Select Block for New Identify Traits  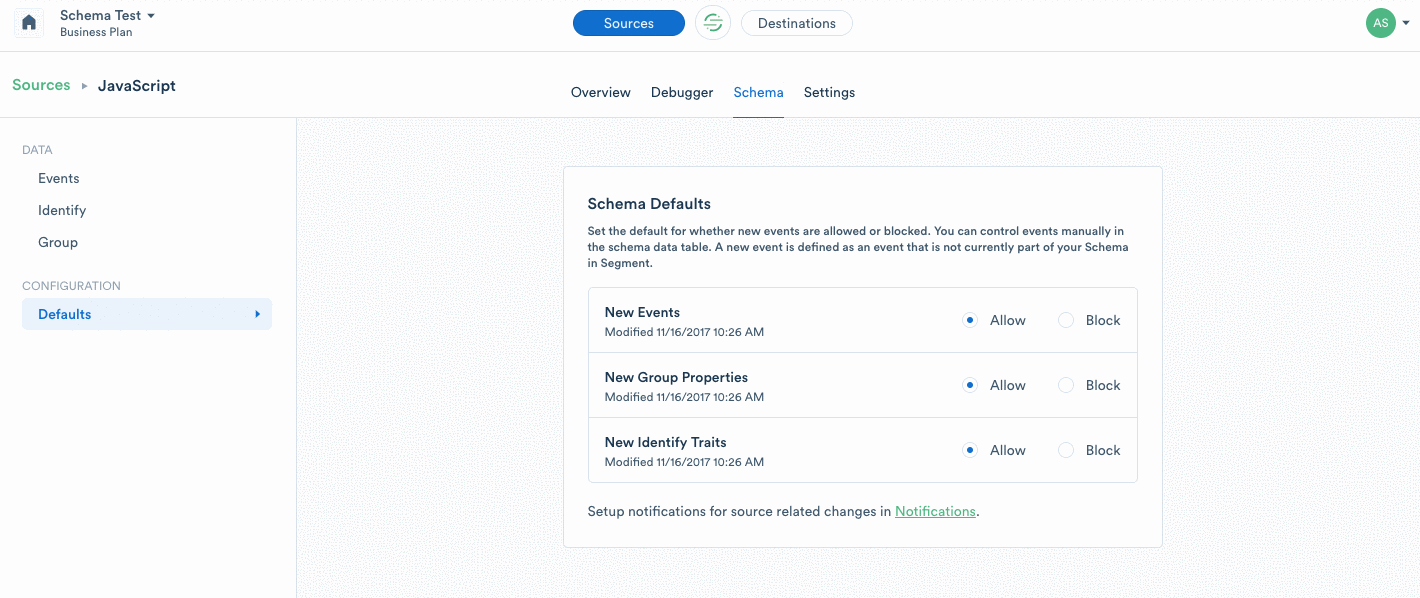(x=1066, y=450)
